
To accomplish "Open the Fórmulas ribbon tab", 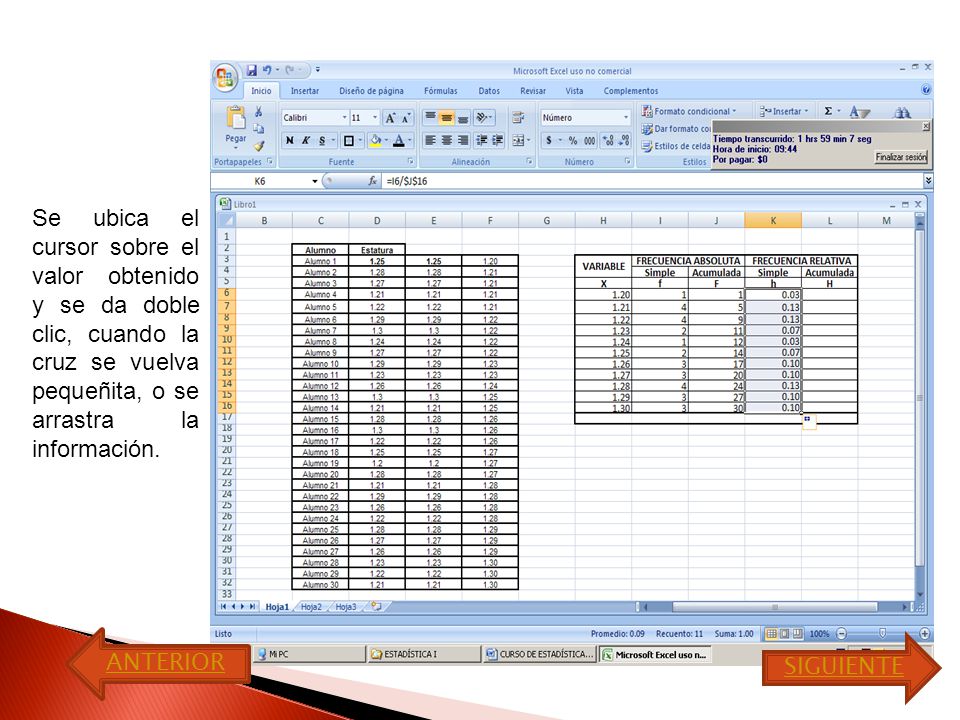I will (440, 91).
